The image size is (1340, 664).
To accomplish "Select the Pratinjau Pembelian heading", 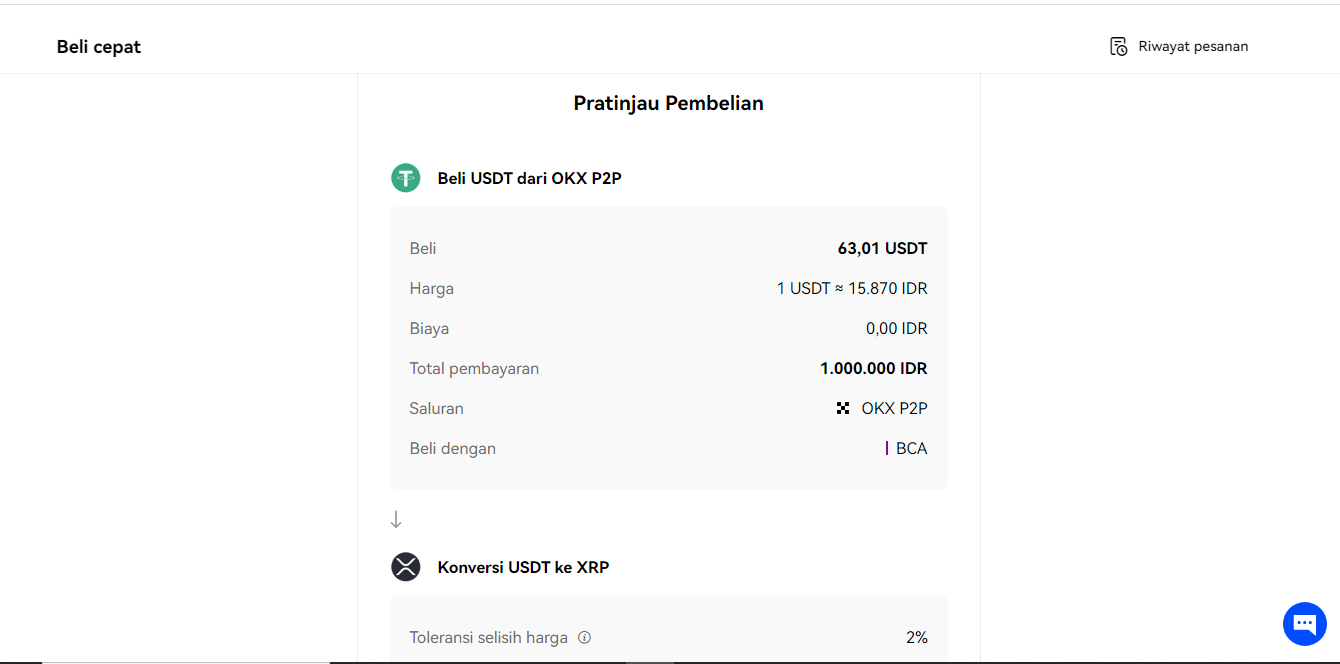I will (x=668, y=103).
